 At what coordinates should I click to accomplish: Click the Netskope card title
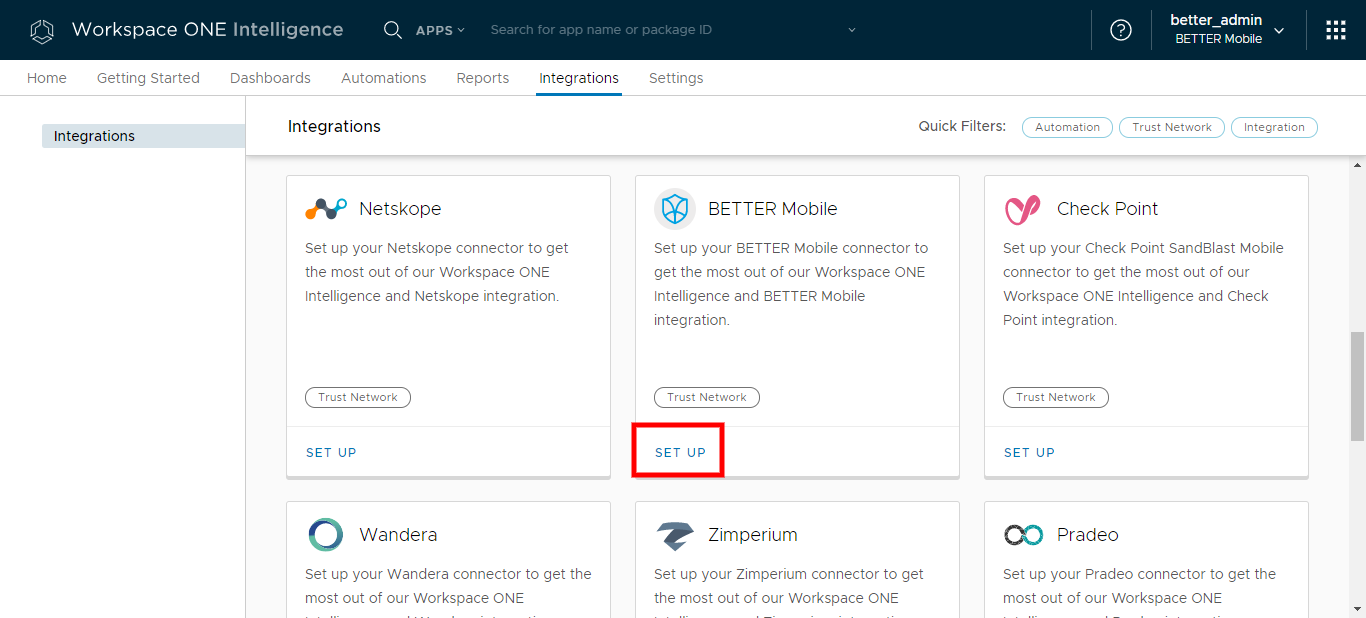pyautogui.click(x=400, y=209)
